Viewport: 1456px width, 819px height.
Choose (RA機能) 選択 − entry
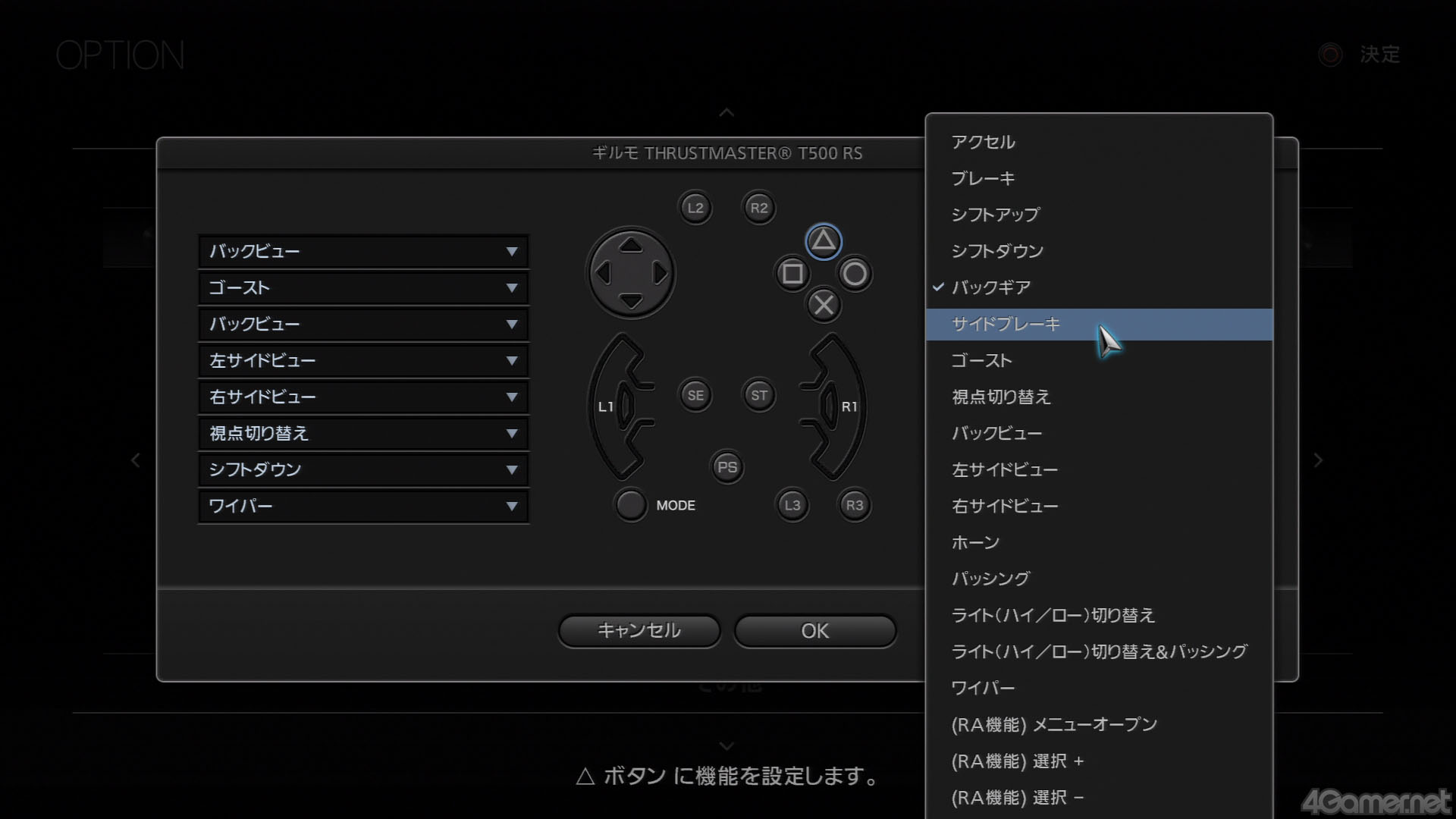tap(1099, 797)
